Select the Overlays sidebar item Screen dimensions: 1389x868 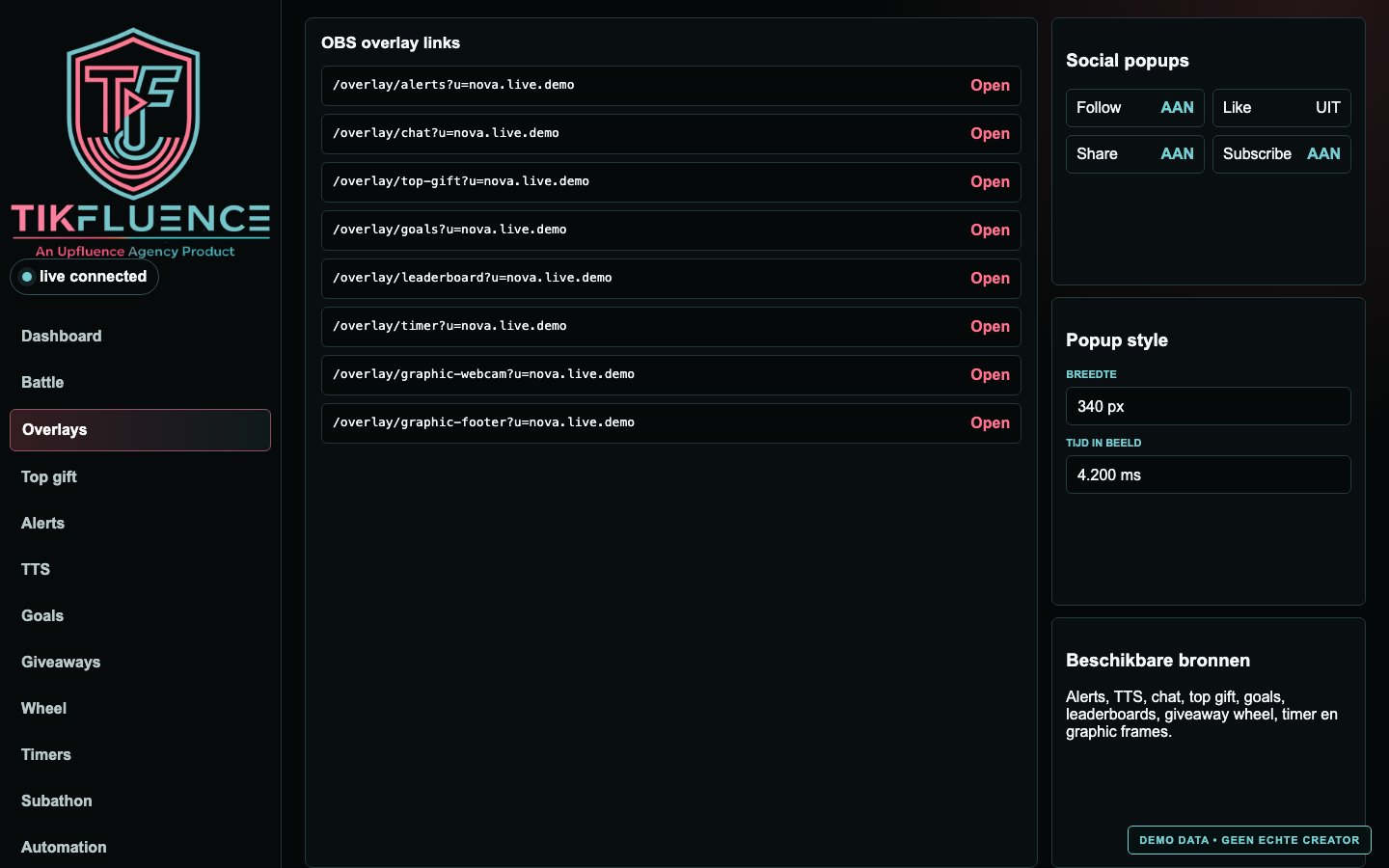tap(140, 430)
